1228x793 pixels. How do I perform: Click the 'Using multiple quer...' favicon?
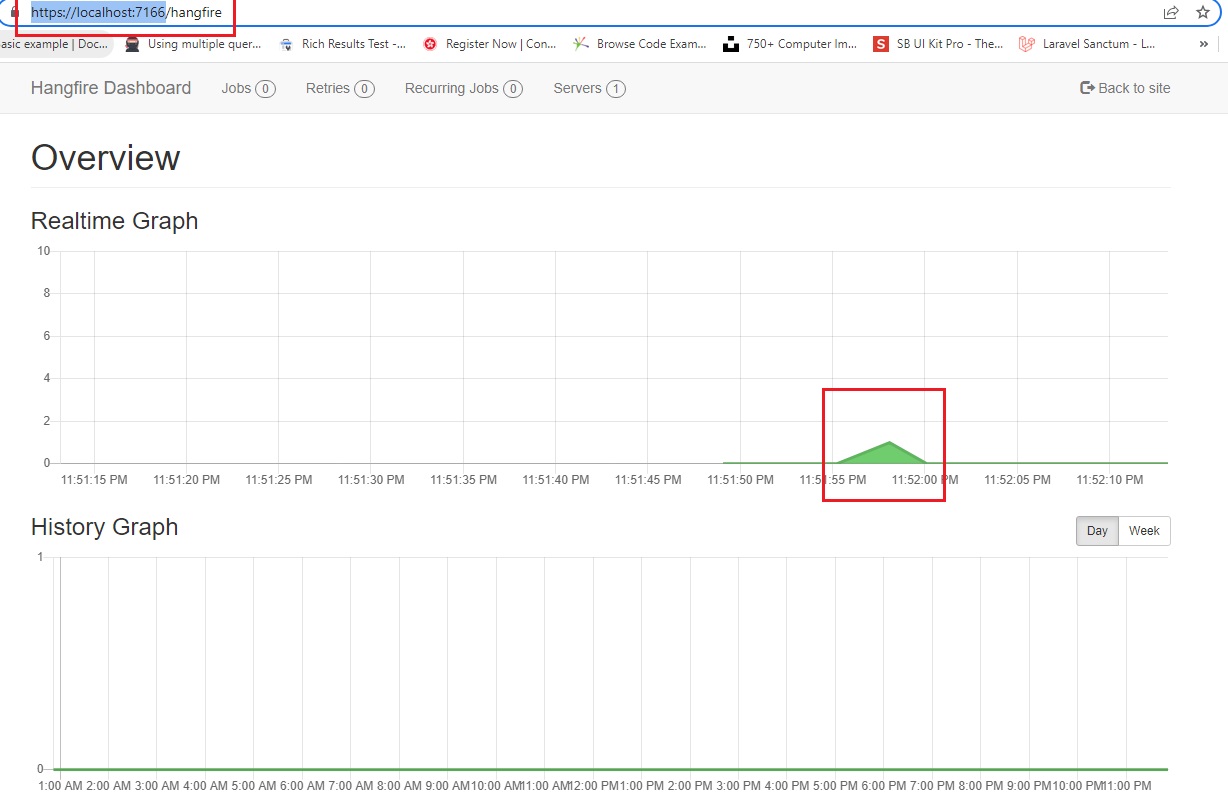(132, 44)
